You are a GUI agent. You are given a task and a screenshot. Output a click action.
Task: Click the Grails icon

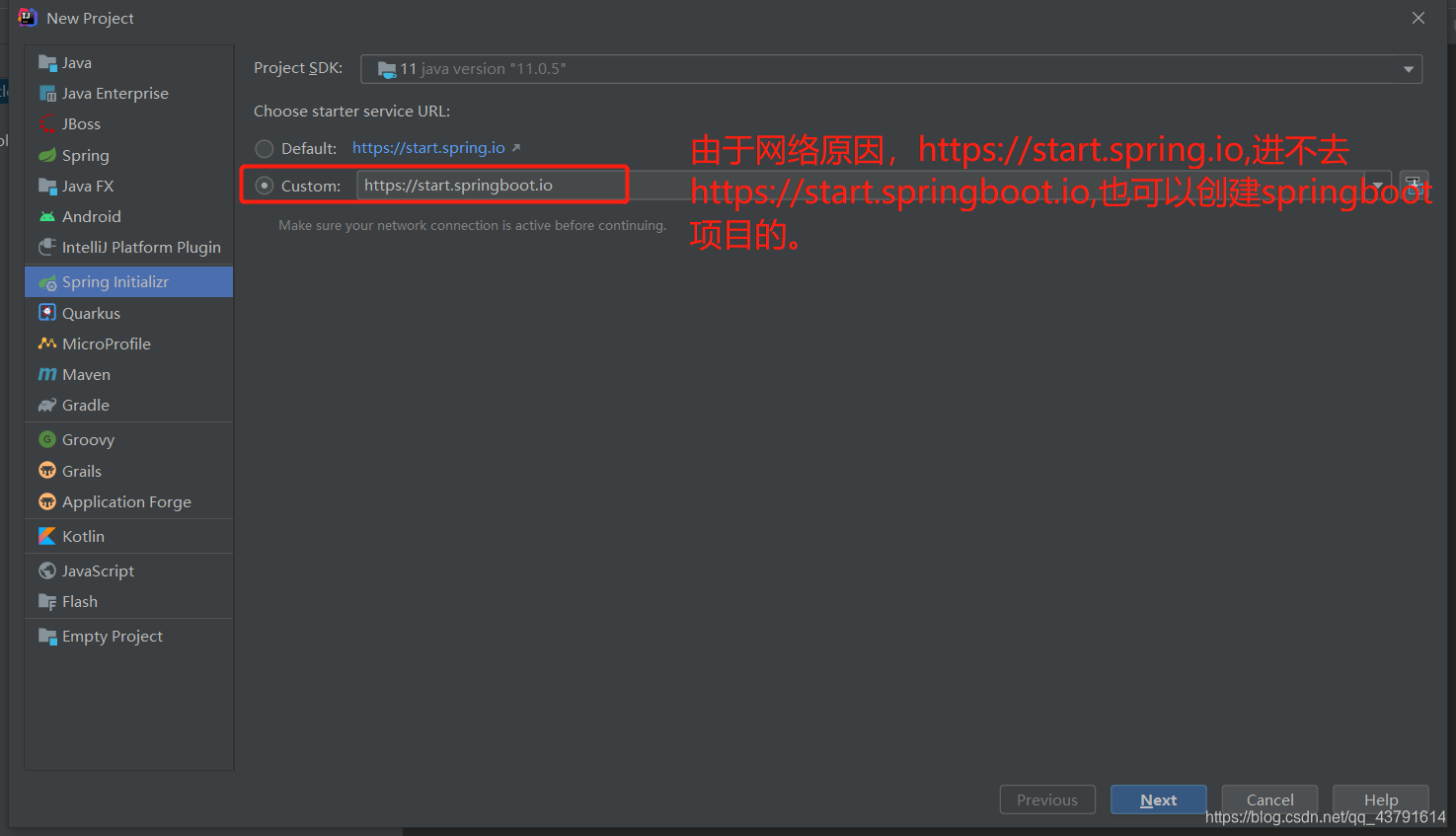point(47,471)
